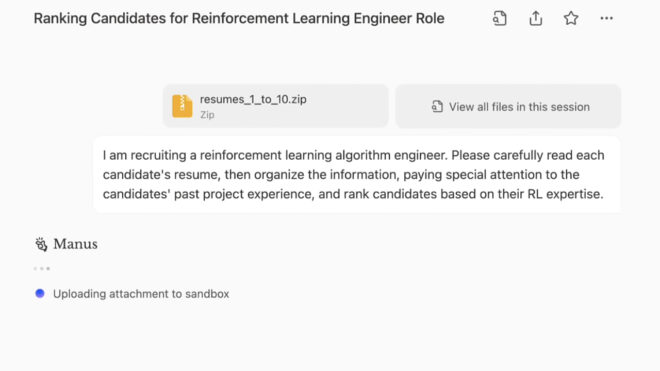Toggle the favorite star icon

[571, 18]
